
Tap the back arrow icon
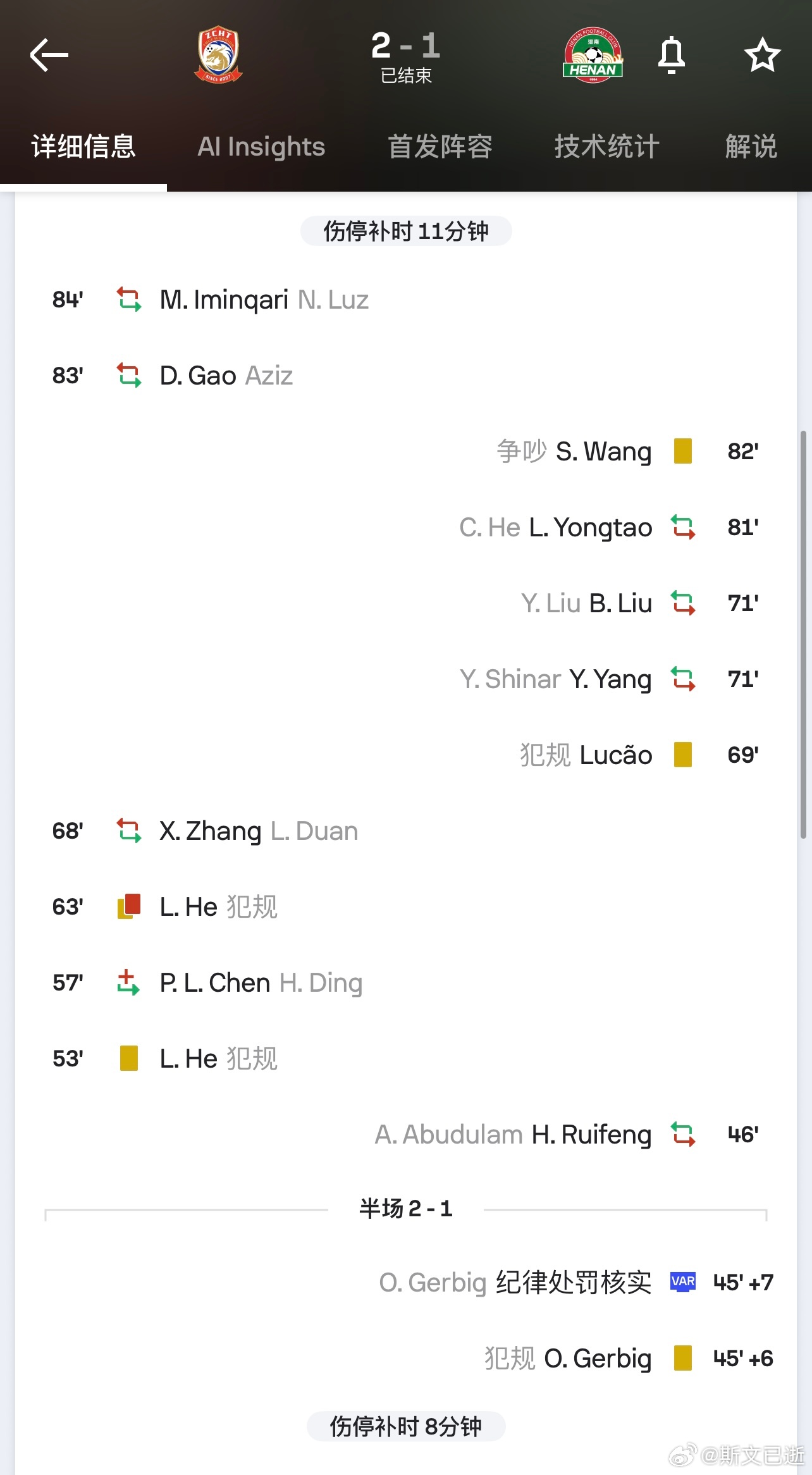49,55
